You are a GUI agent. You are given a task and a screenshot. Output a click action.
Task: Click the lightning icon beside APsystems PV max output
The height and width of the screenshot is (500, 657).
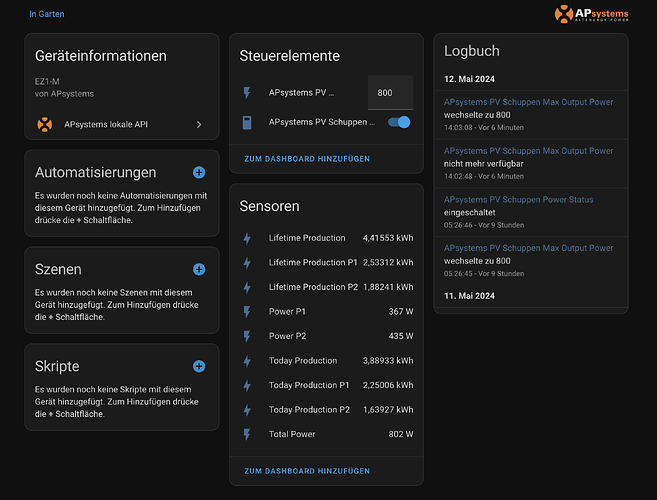pyautogui.click(x=247, y=93)
